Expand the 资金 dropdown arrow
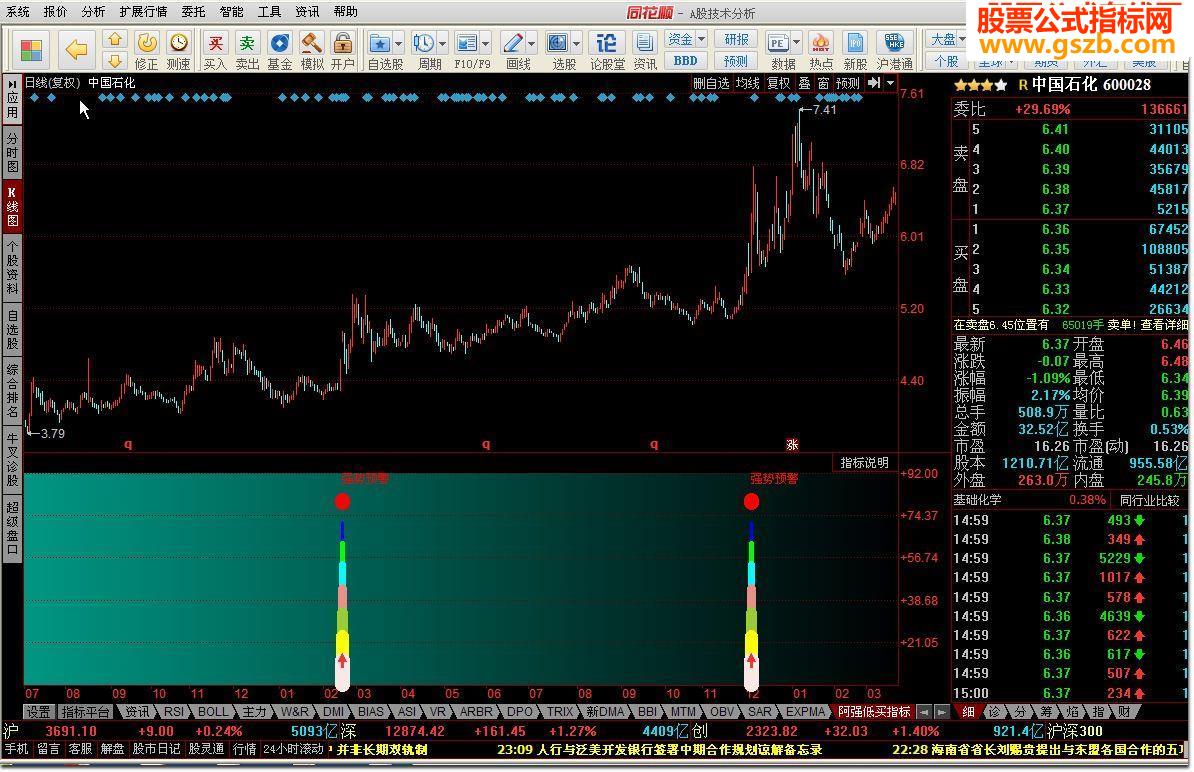Image resolution: width=1194 pixels, height=772 pixels. tap(701, 39)
